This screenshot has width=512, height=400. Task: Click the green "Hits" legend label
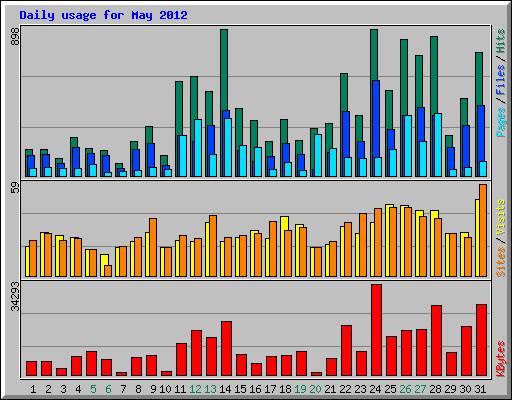[x=500, y=41]
